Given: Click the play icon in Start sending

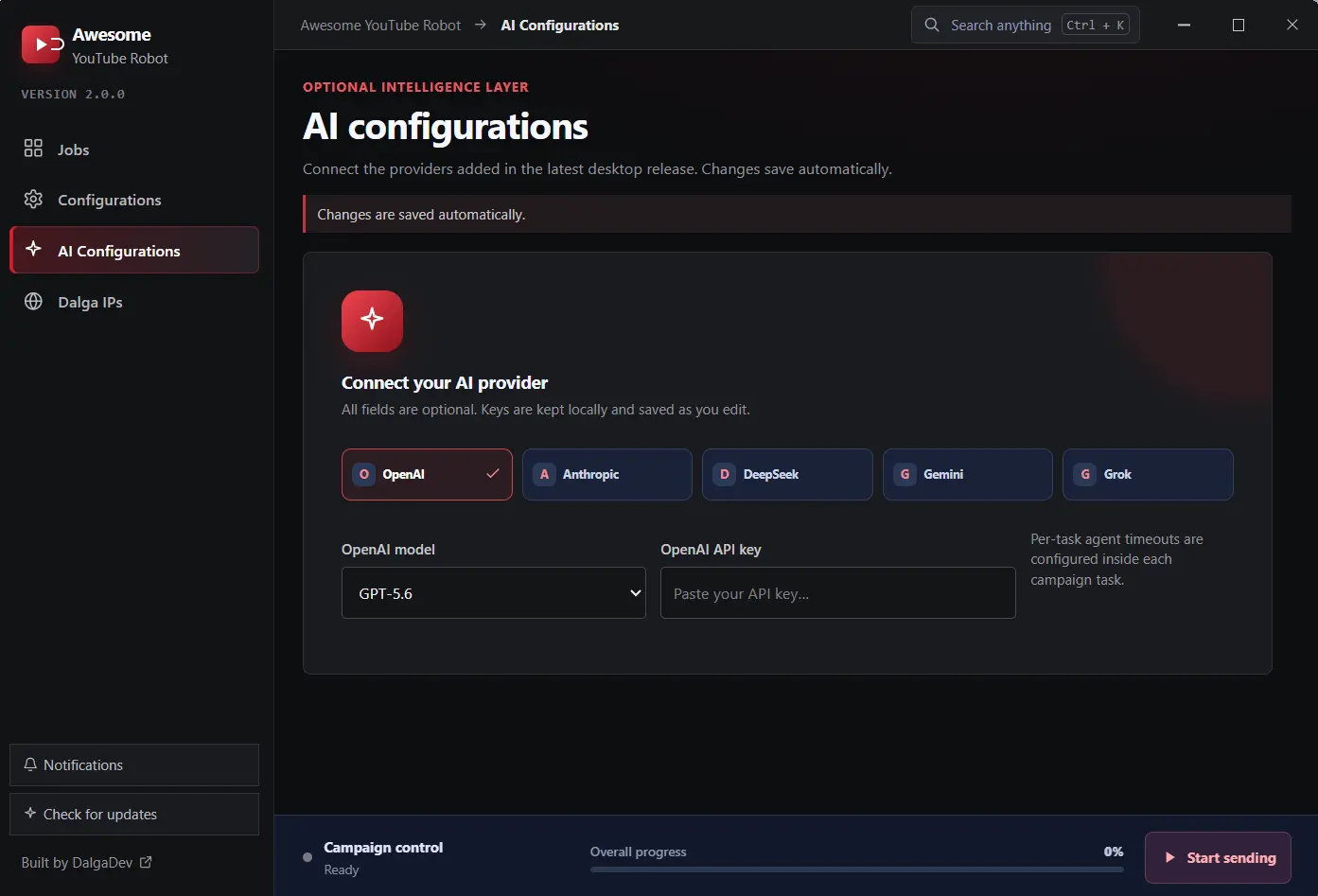Looking at the screenshot, I should 1170,857.
